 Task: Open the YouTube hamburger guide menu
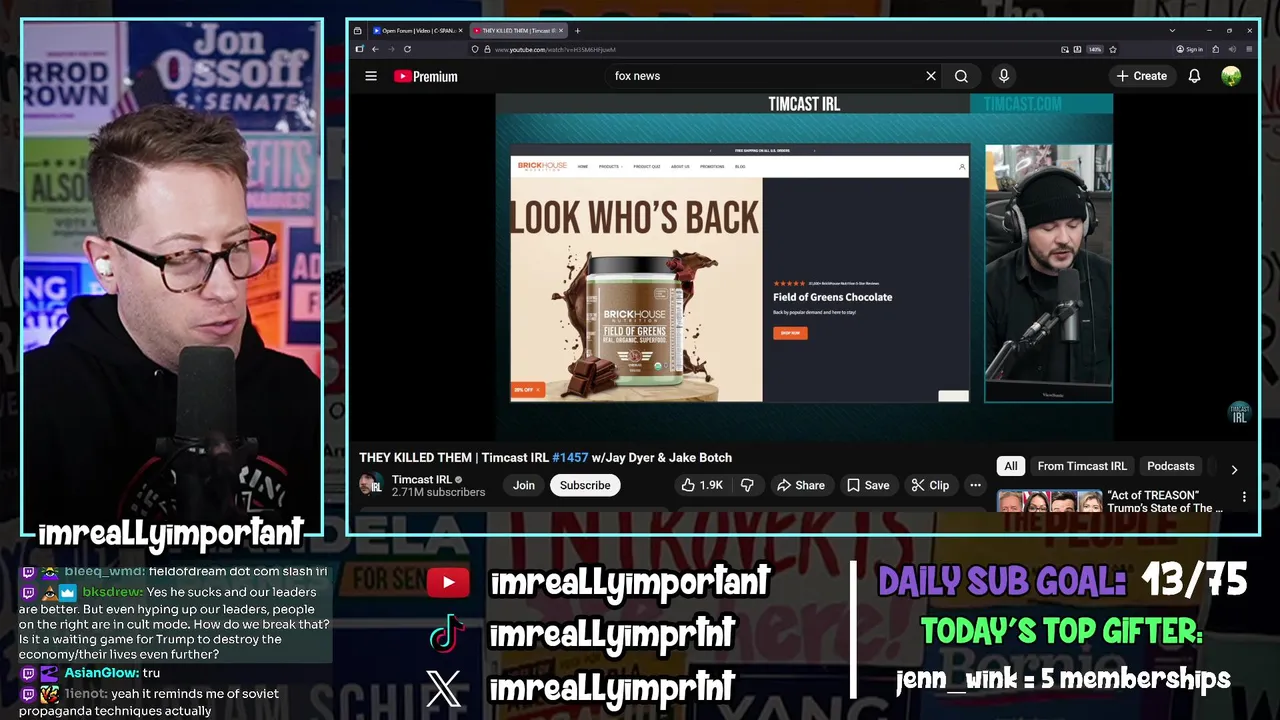371,76
